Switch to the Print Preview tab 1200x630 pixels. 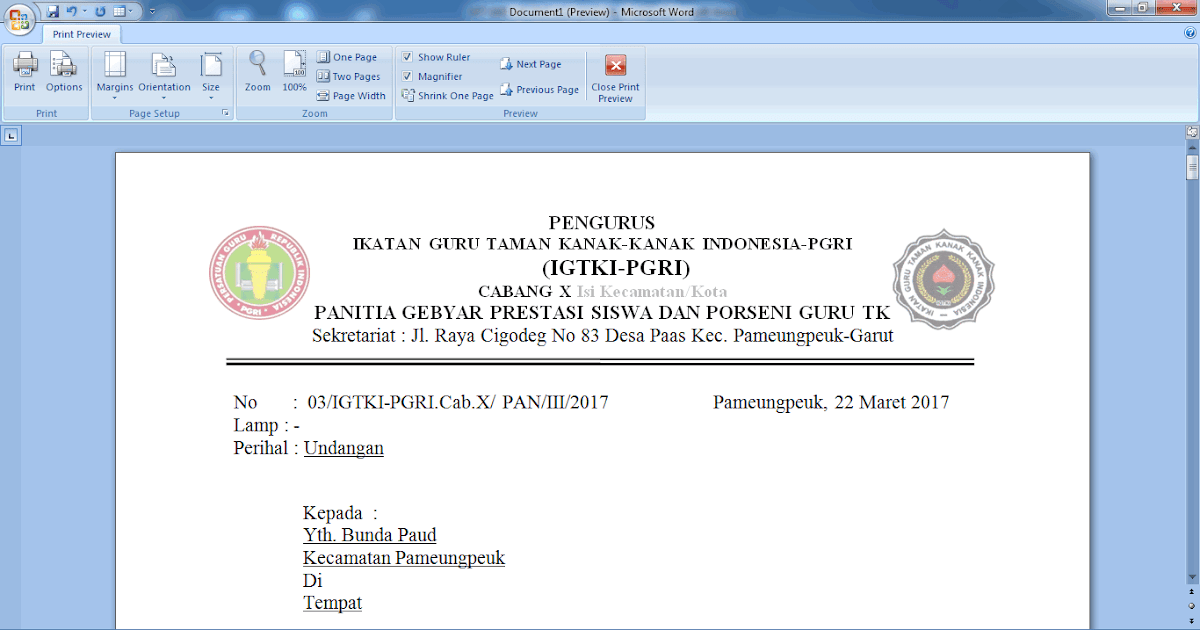pyautogui.click(x=82, y=34)
